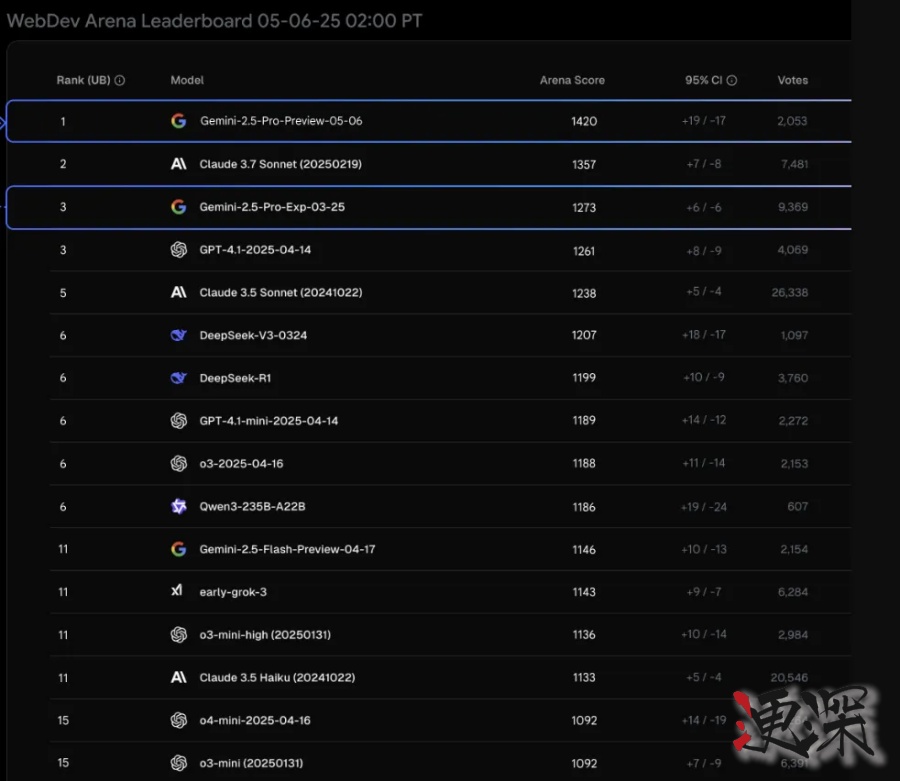900x781 pixels.
Task: Click the DeepSeek whale icon beside DeepSeek-V3-0324
Action: pos(179,335)
